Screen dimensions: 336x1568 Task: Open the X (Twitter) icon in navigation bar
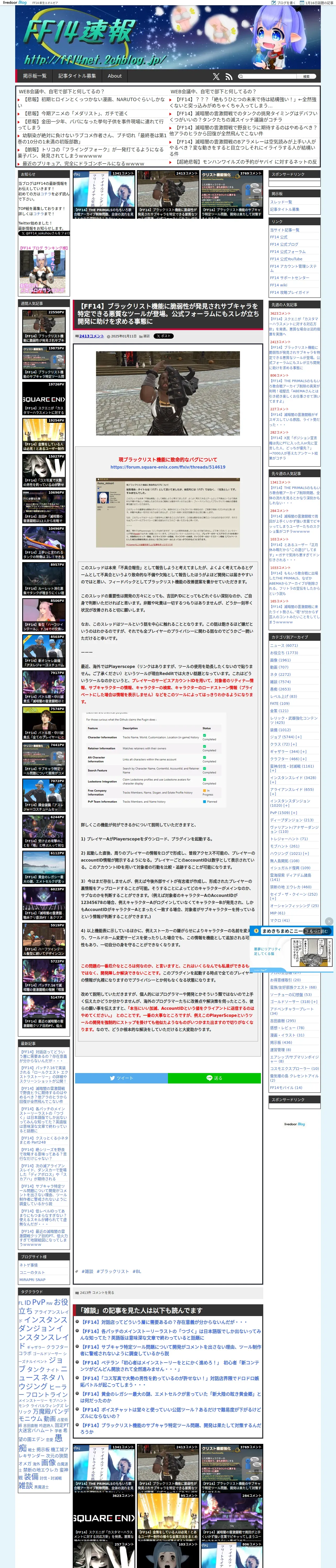(x=216, y=76)
